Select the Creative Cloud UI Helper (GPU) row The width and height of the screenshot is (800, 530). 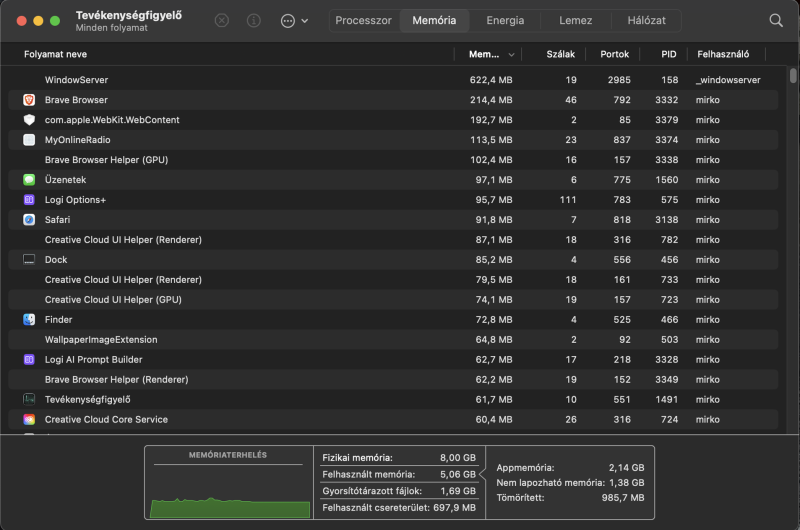(393, 299)
